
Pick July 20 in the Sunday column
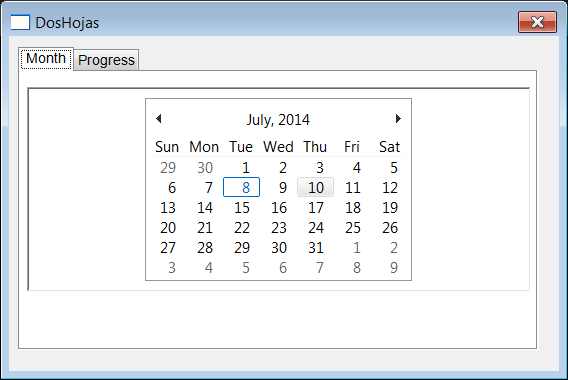click(x=168, y=227)
